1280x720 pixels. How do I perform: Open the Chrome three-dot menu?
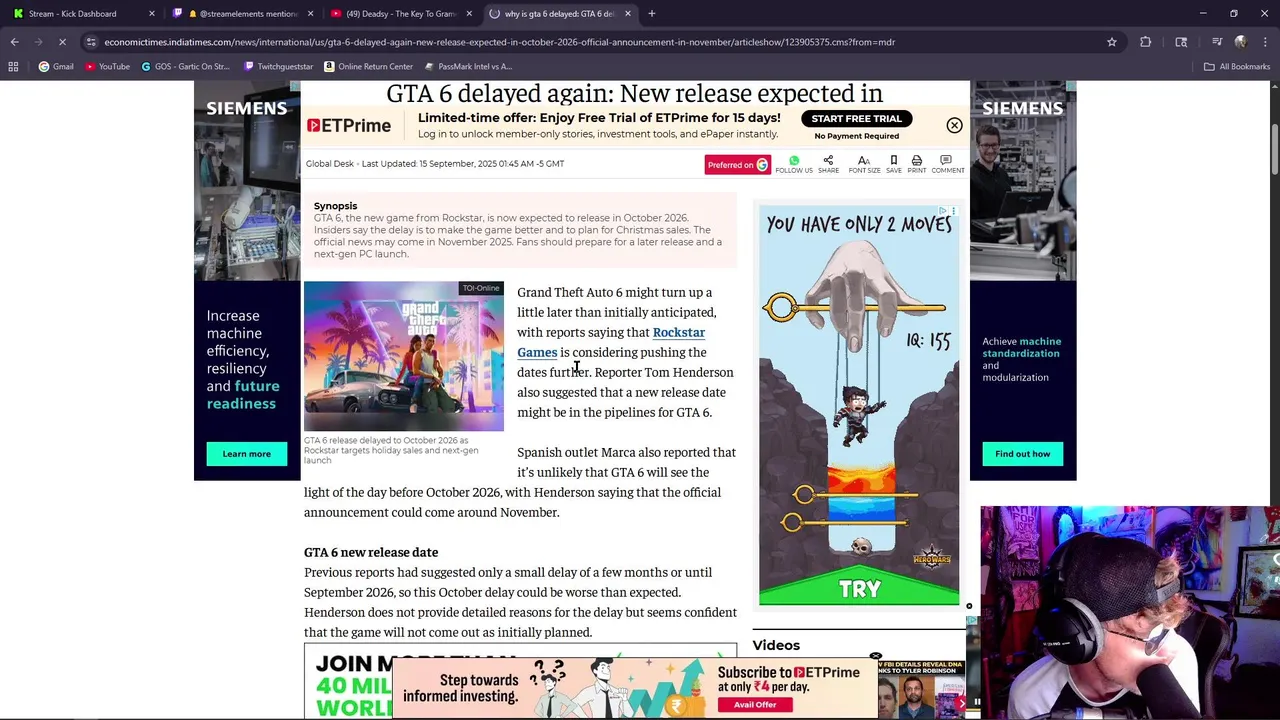[x=1265, y=42]
